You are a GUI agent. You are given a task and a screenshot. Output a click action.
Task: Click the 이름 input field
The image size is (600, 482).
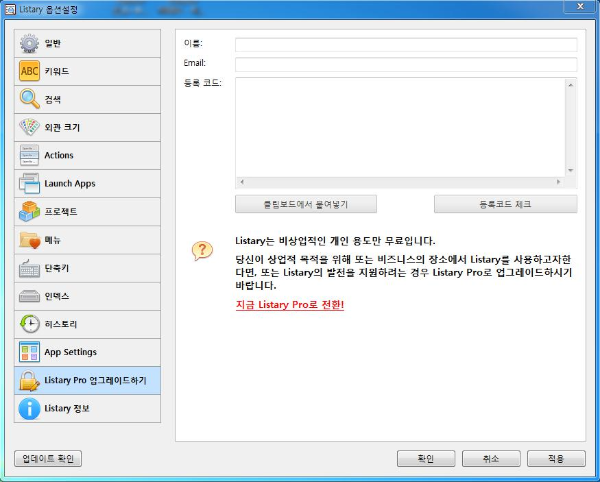coord(406,45)
